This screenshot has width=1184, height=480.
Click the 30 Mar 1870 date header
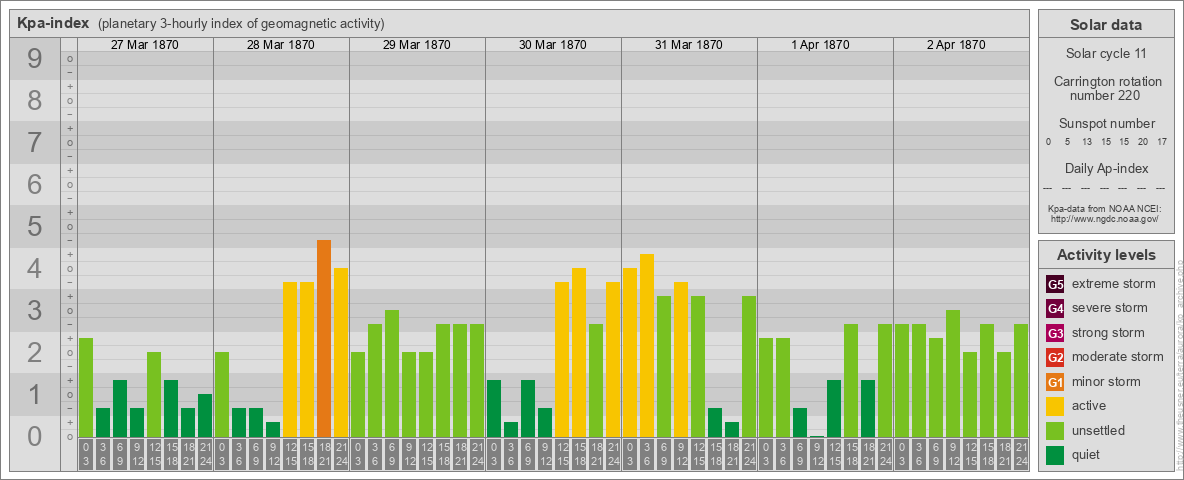pyautogui.click(x=553, y=45)
